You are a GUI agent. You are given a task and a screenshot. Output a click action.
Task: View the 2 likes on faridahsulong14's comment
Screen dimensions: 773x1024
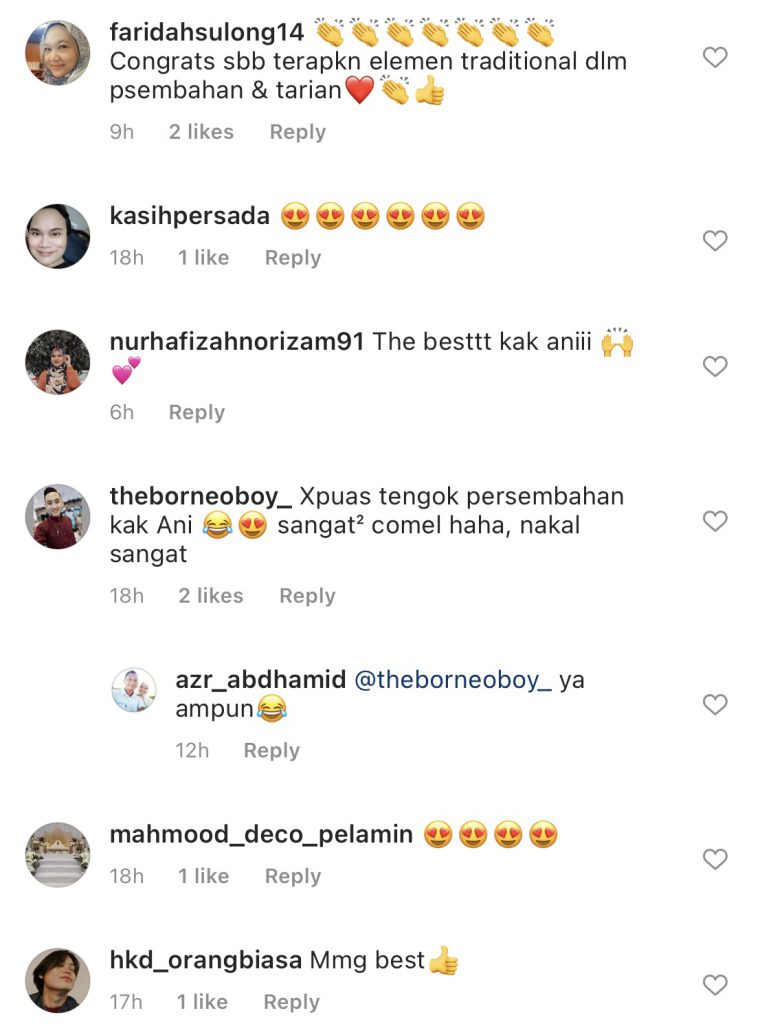point(201,132)
